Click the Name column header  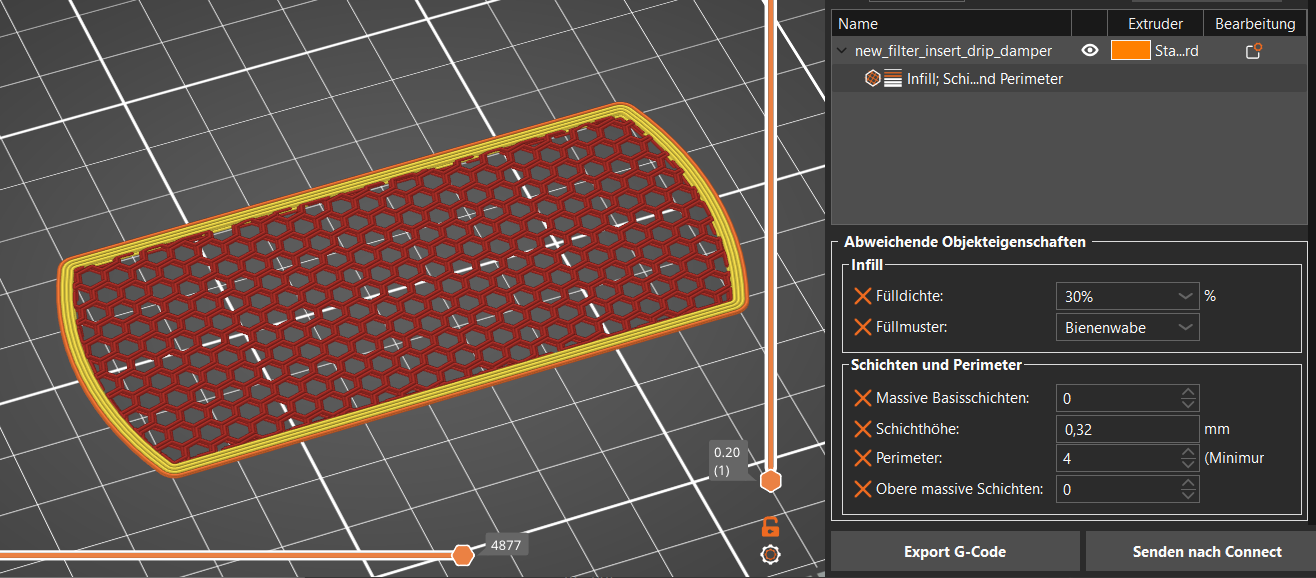tap(951, 23)
